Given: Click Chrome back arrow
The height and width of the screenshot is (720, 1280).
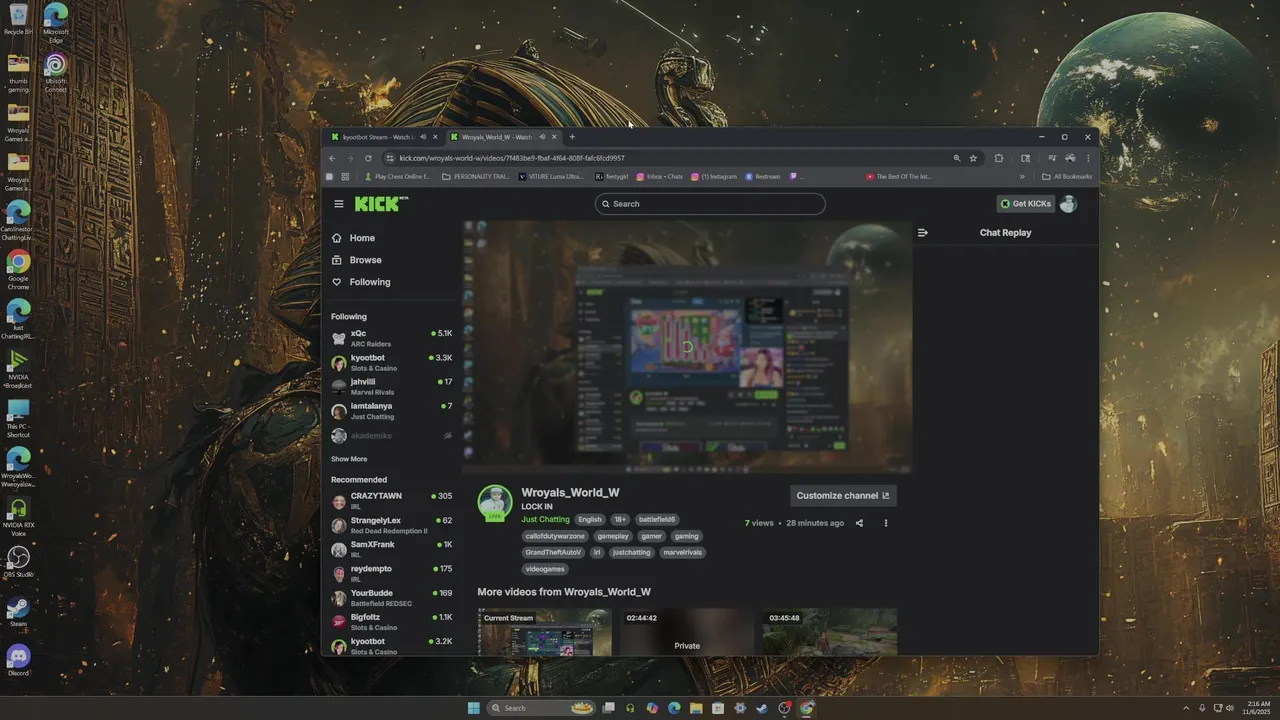Looking at the screenshot, I should (x=333, y=158).
